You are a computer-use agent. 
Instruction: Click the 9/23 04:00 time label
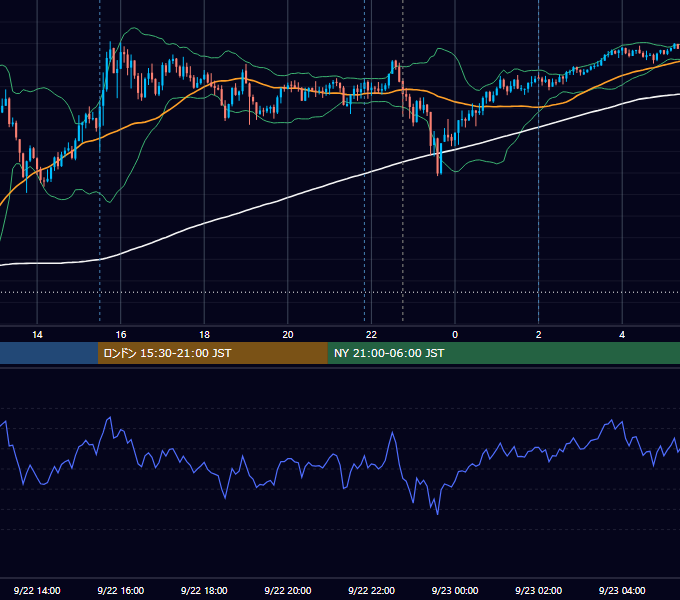(x=622, y=590)
